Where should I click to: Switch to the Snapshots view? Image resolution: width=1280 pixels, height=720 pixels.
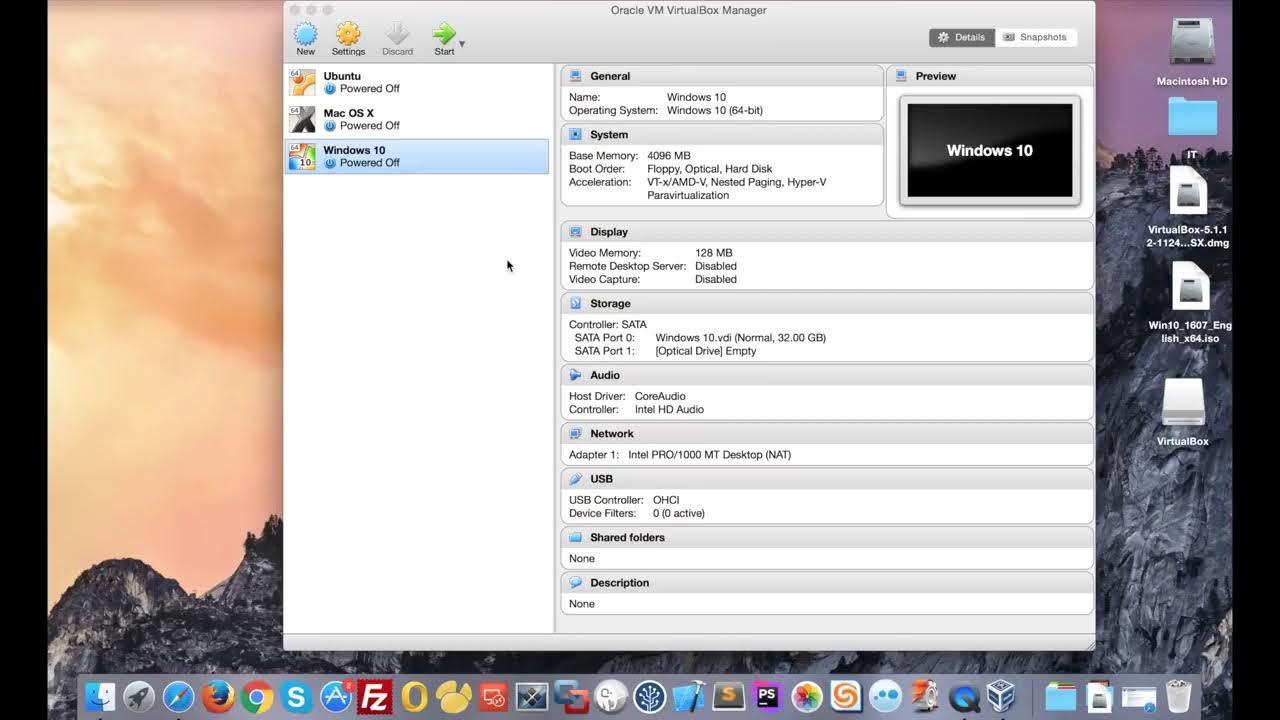tap(1035, 37)
